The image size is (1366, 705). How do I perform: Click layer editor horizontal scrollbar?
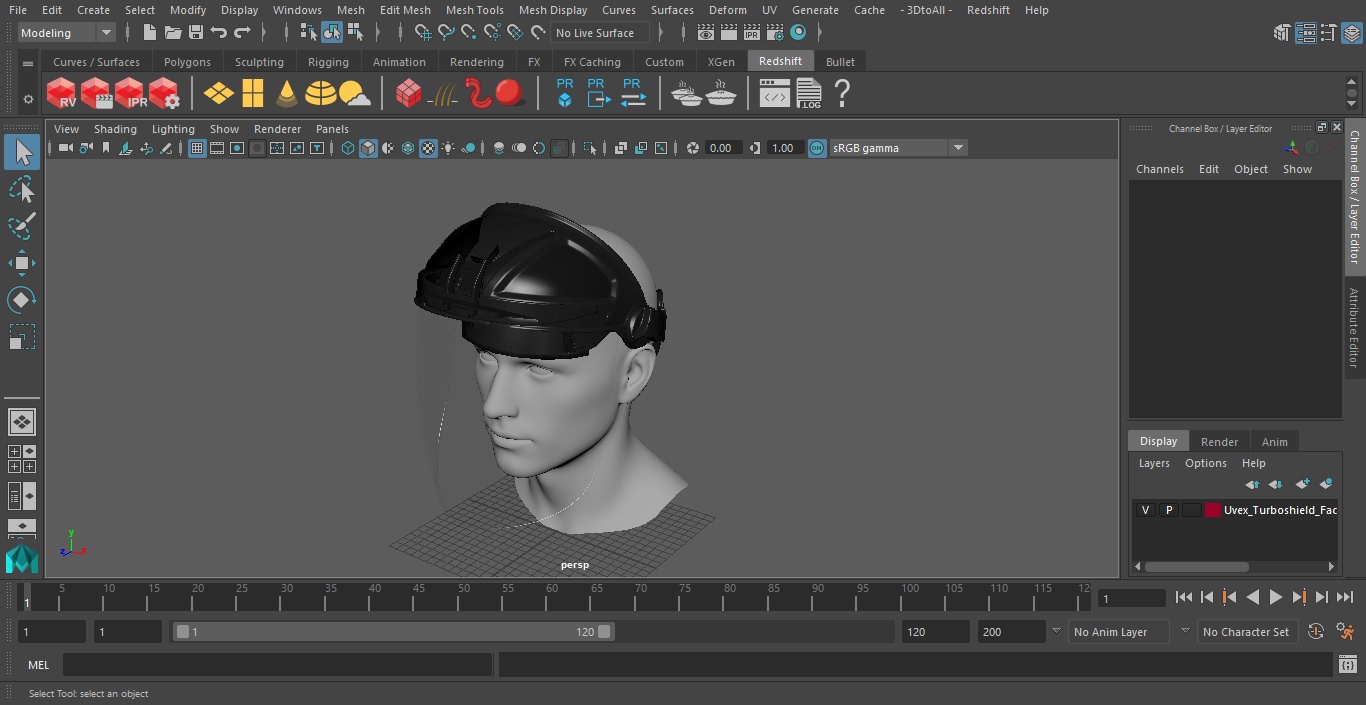click(x=1196, y=566)
